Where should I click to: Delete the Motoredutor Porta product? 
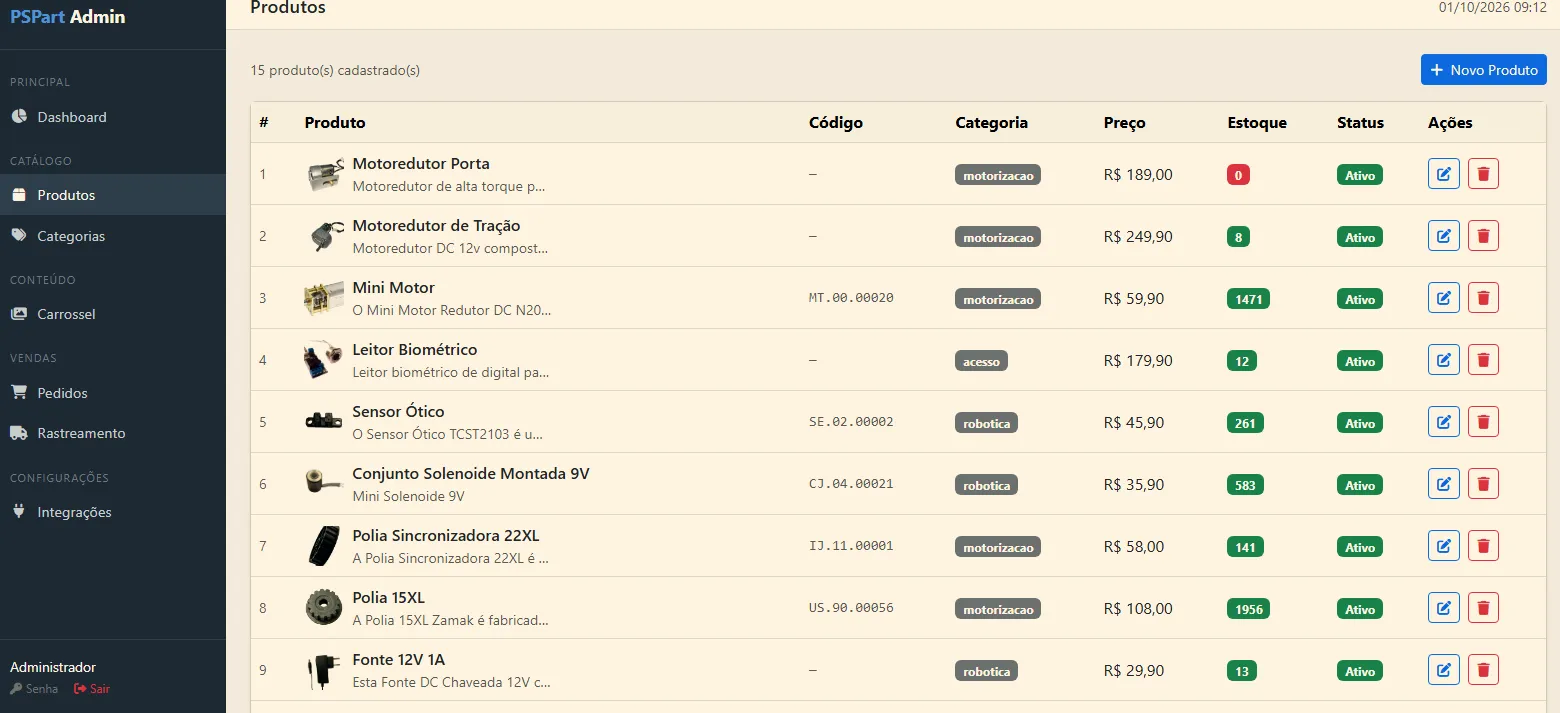click(1483, 174)
